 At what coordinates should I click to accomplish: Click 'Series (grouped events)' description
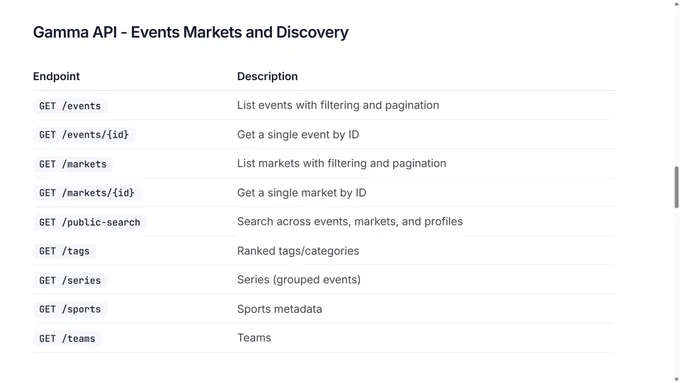pos(299,280)
